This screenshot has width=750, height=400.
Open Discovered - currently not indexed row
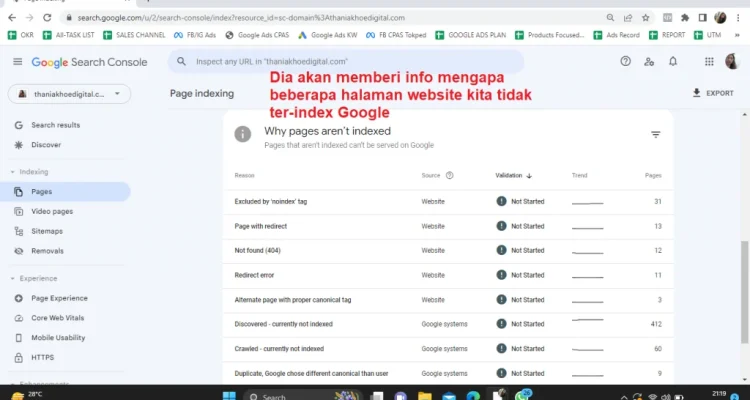448,324
